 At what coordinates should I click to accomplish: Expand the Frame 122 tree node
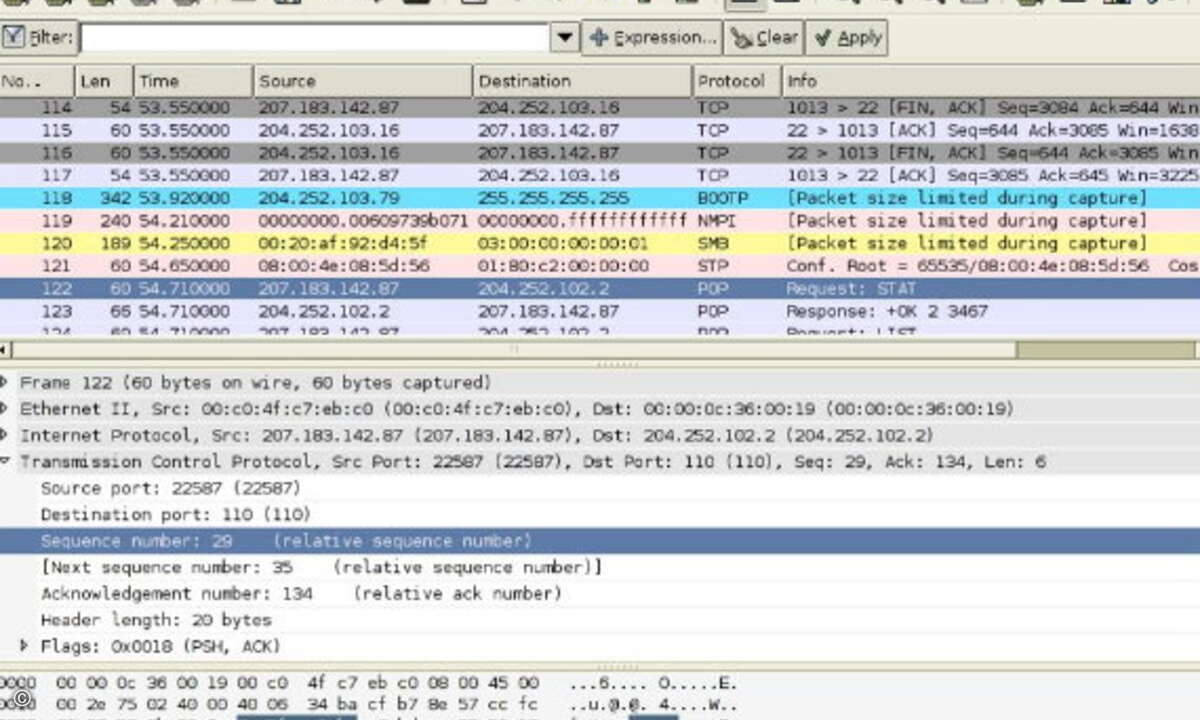click(x=4, y=382)
